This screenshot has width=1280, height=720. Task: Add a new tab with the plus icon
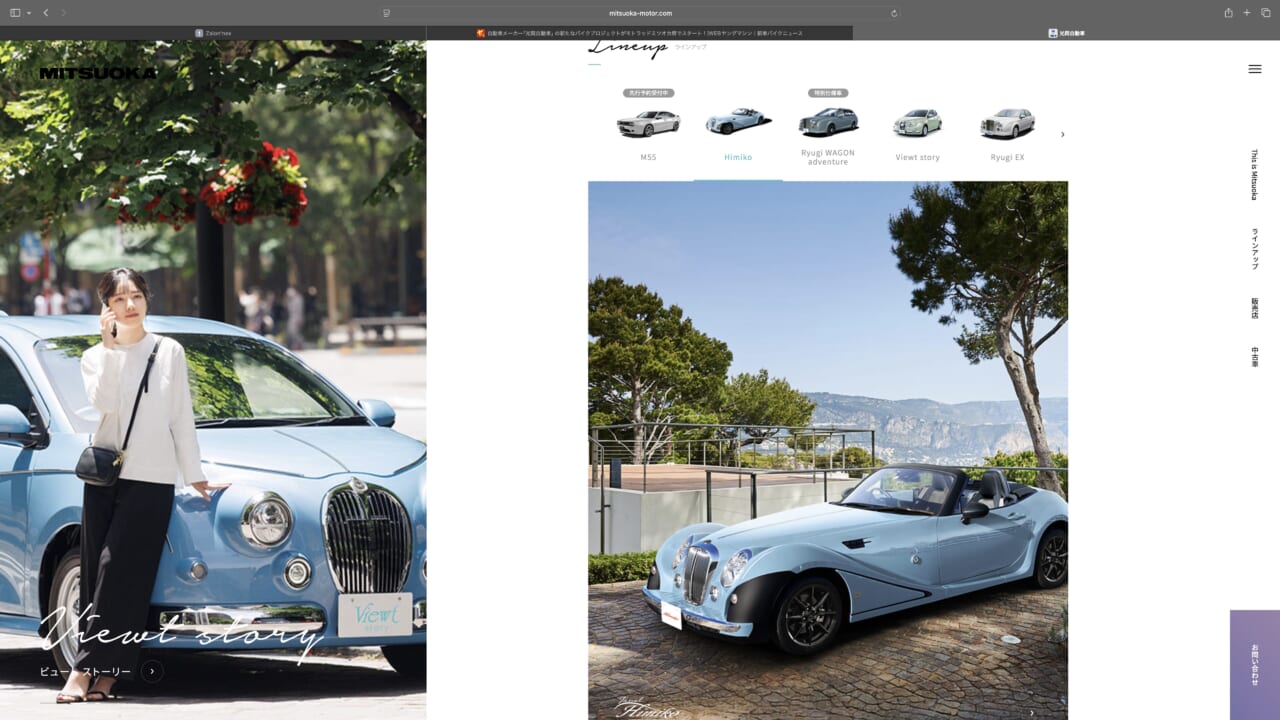click(x=1247, y=13)
